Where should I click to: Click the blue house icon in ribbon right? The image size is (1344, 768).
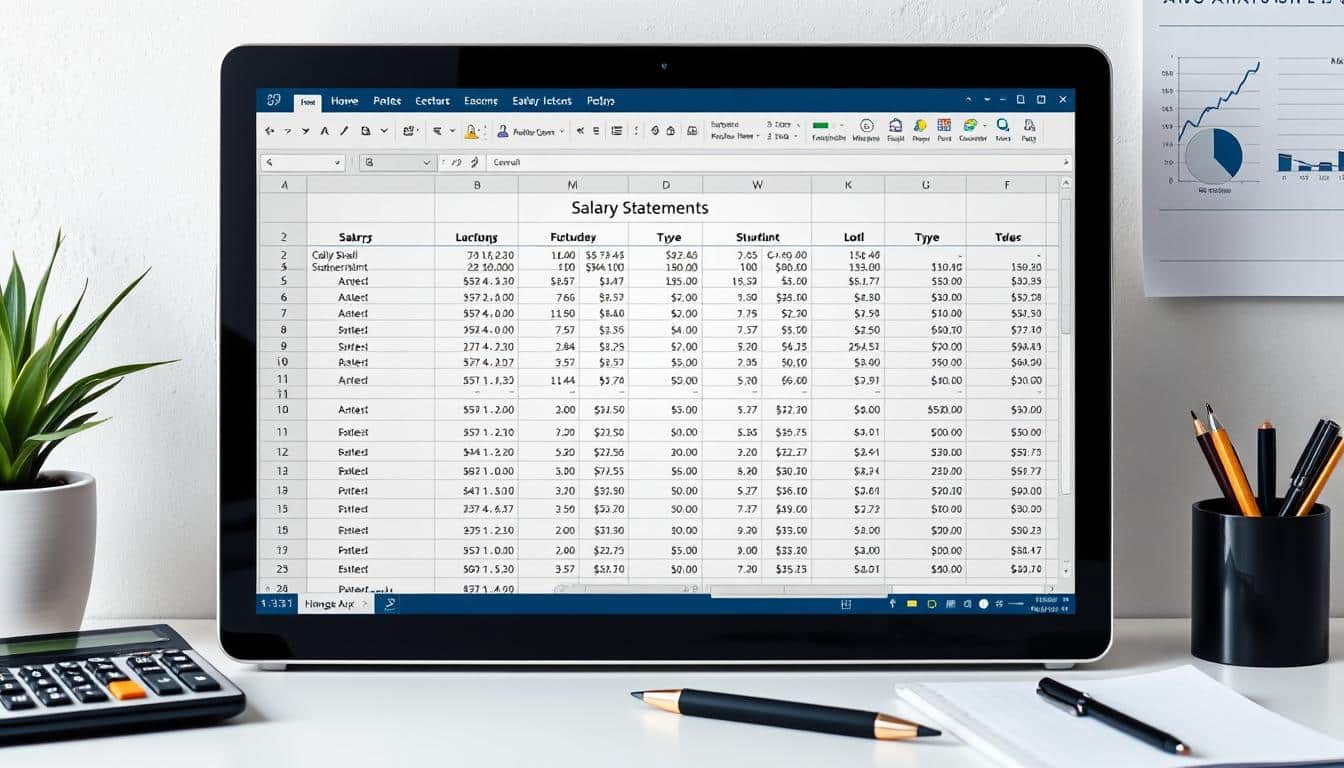pos(895,125)
